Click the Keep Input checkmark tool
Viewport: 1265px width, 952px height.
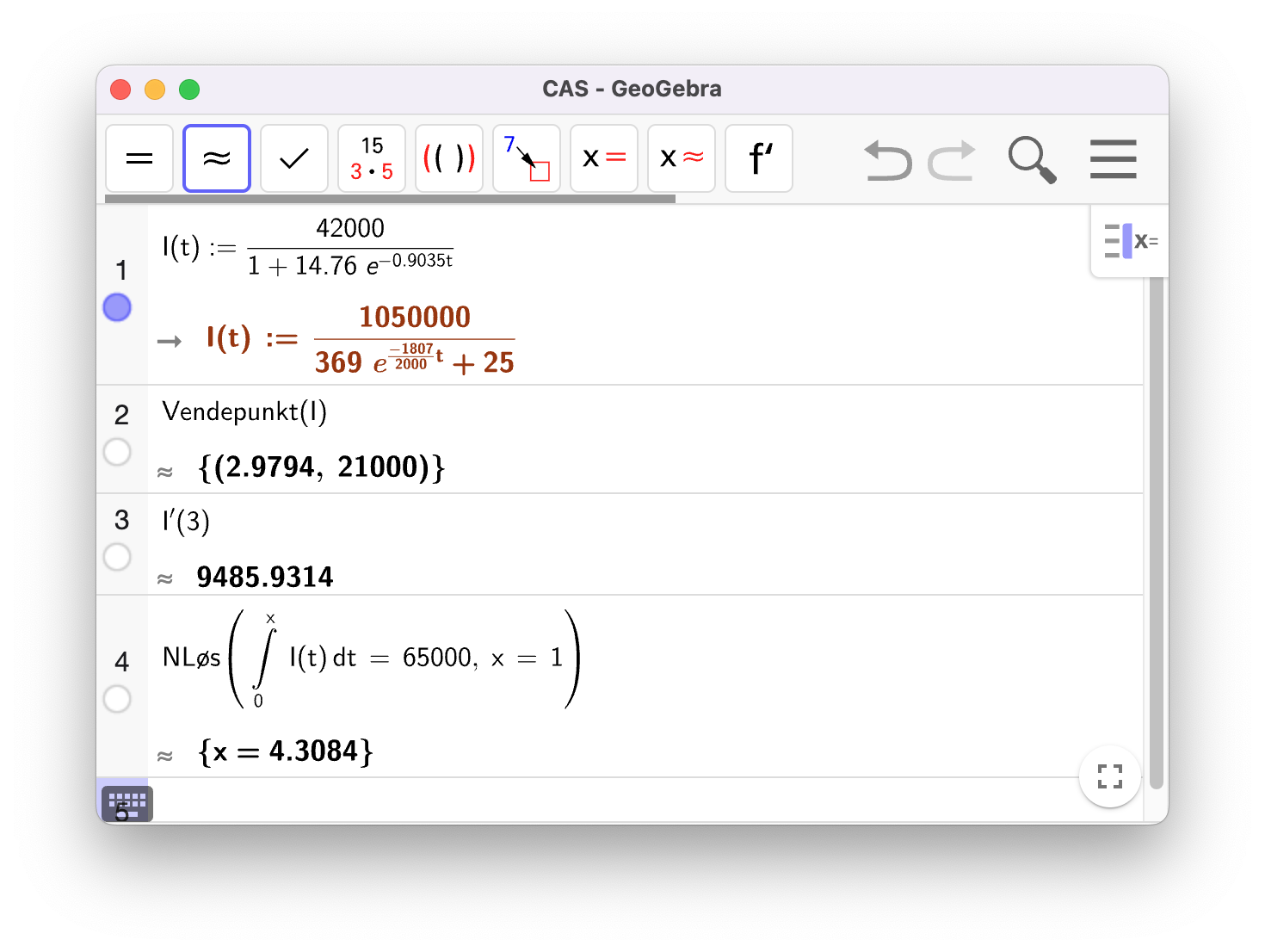pos(294,158)
